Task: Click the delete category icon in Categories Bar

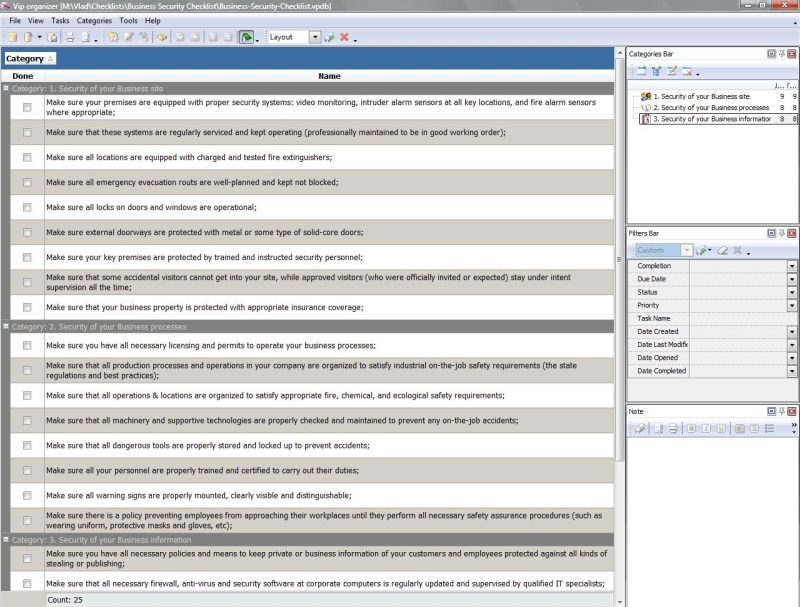Action: [x=688, y=71]
